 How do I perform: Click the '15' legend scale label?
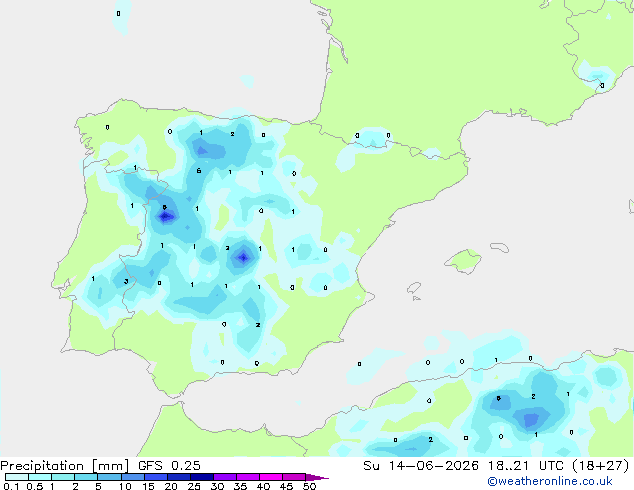[x=148, y=486]
